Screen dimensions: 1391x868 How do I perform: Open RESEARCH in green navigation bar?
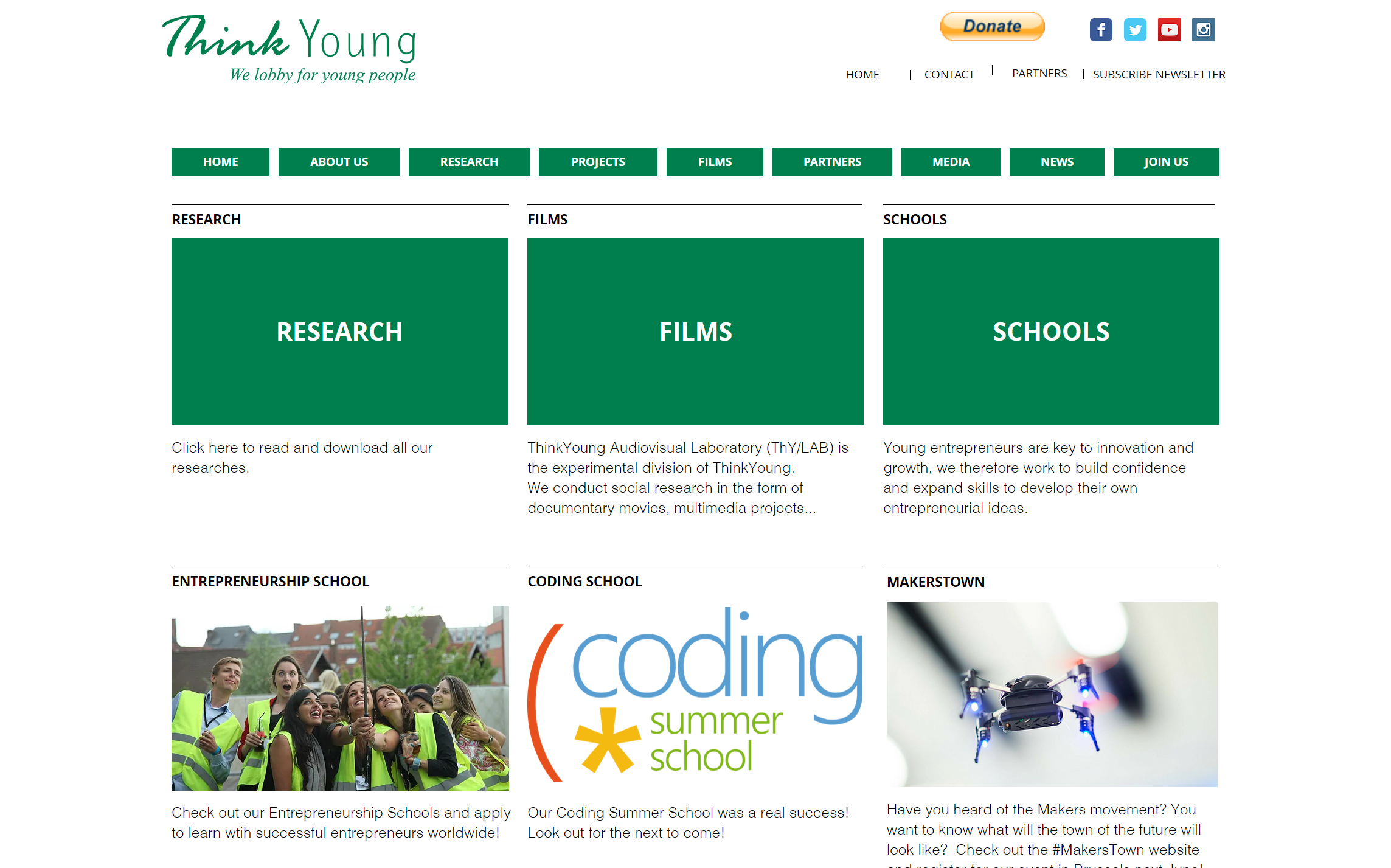469,162
